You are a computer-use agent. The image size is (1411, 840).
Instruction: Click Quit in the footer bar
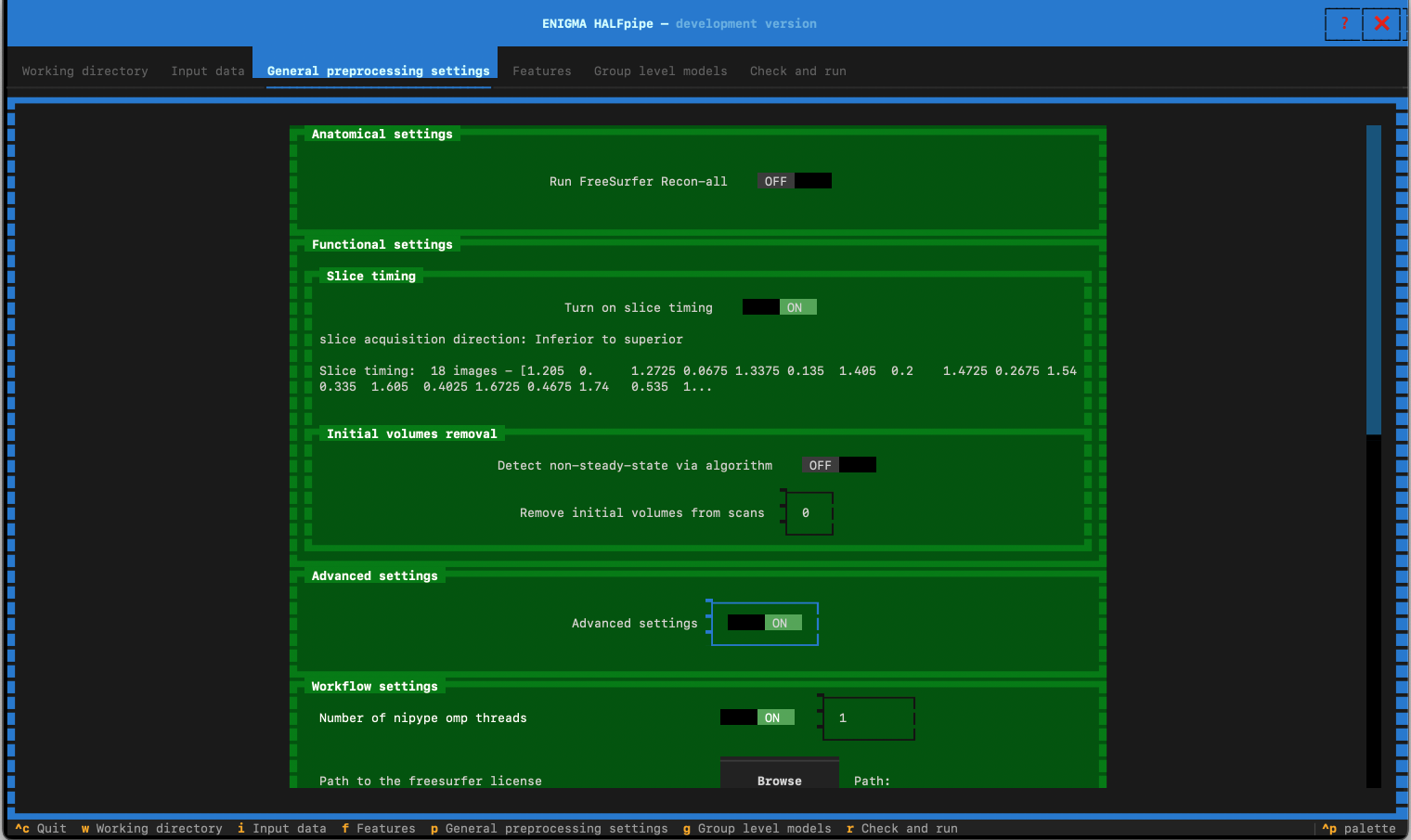coord(40,828)
